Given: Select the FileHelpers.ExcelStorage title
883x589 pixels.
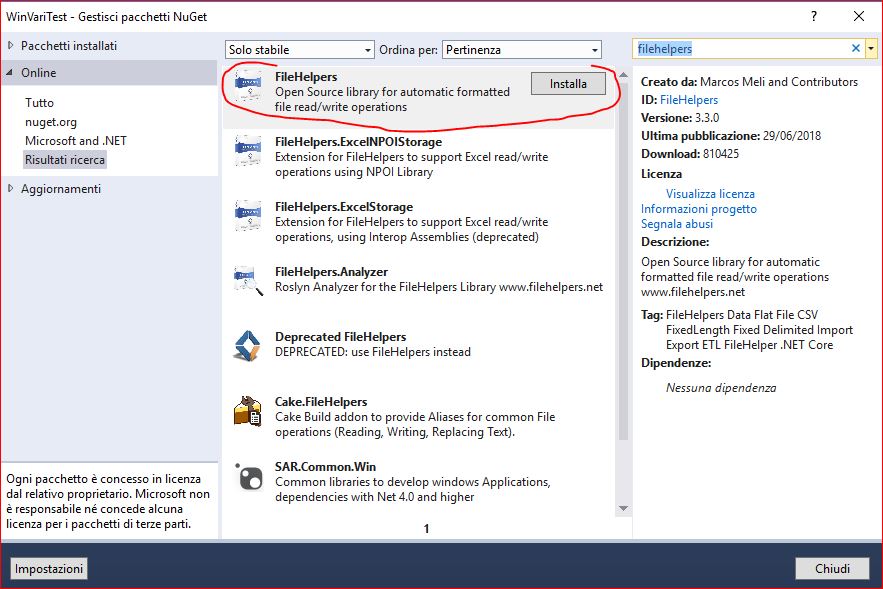Looking at the screenshot, I should (344, 207).
